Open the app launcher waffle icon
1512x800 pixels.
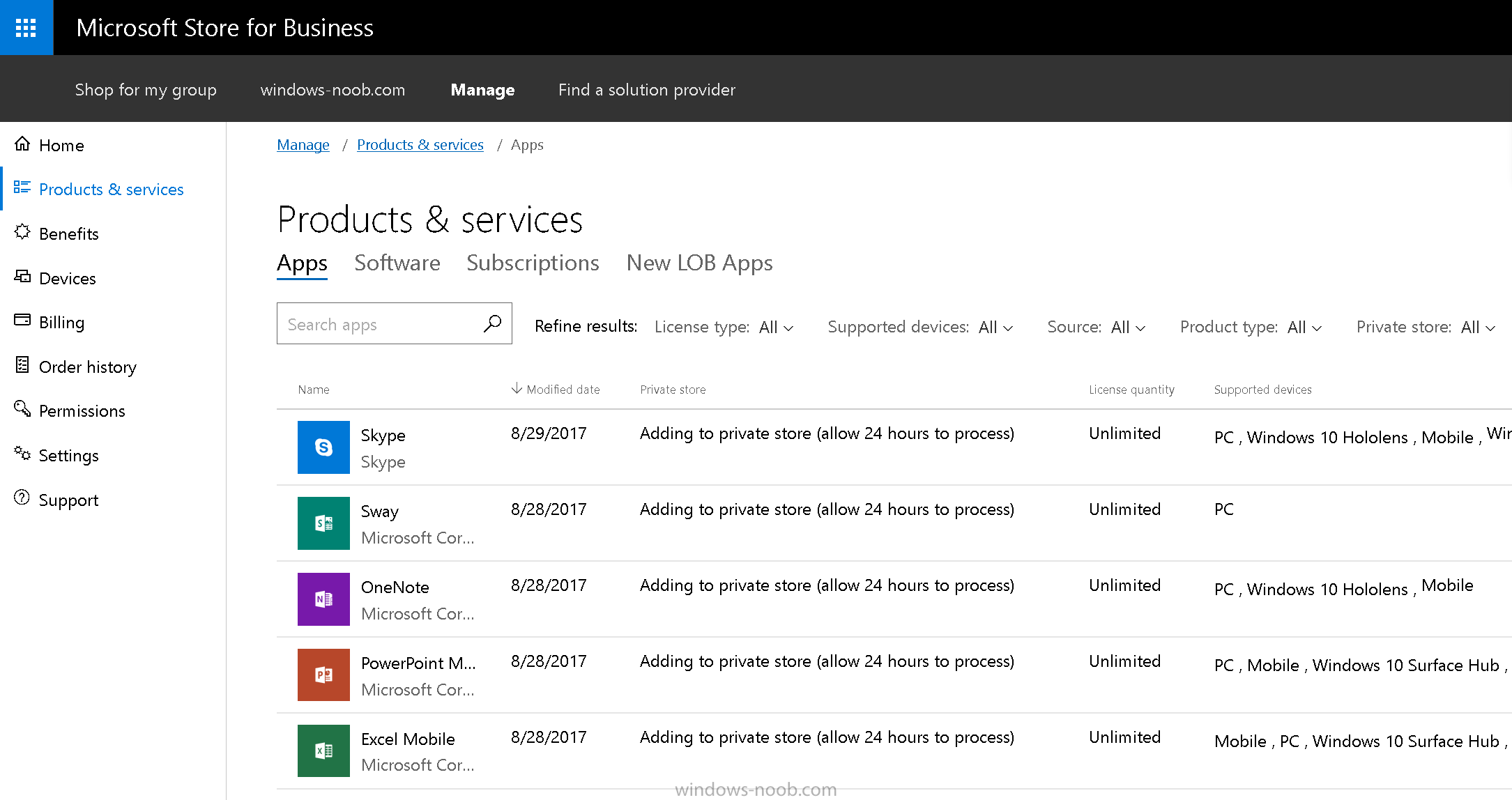click(26, 27)
